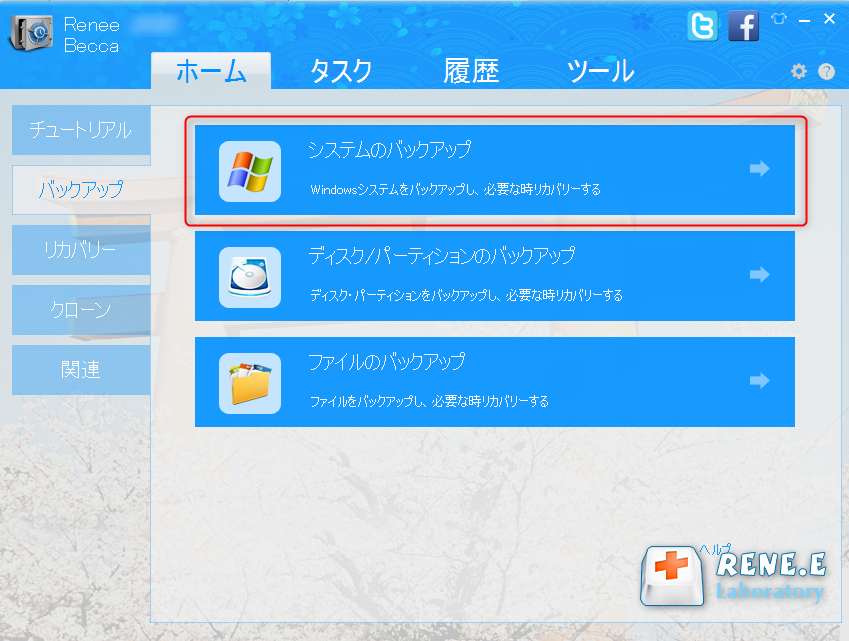The width and height of the screenshot is (849, 641).
Task: Click the Renee Becca safe logo
Action: (31, 32)
